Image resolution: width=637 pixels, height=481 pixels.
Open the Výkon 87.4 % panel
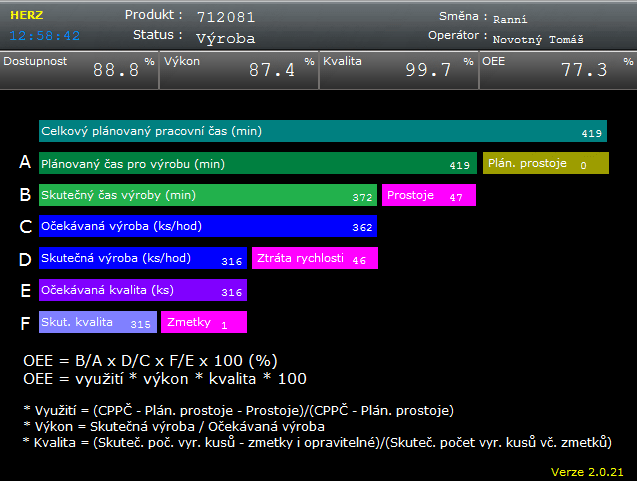coord(238,71)
